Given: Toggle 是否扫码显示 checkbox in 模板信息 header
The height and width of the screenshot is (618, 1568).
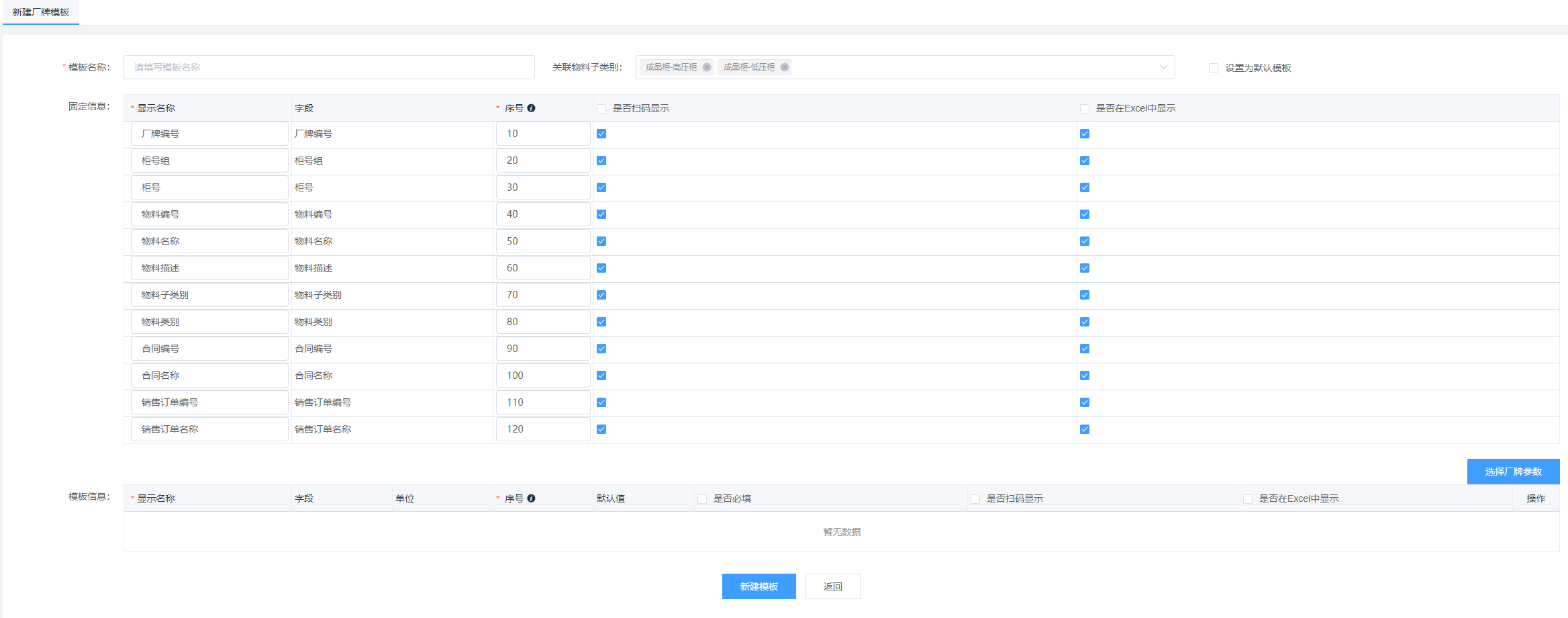Looking at the screenshot, I should tap(975, 499).
